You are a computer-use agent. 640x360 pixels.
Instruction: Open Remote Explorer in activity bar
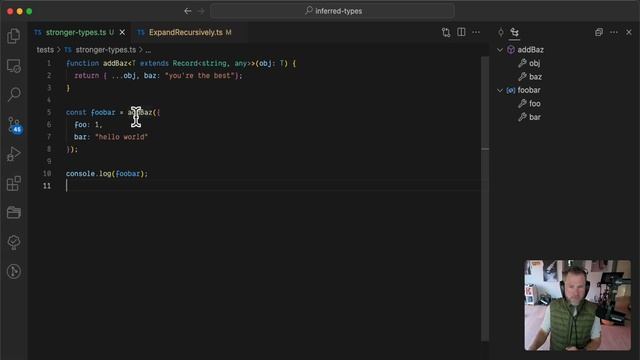(x=13, y=66)
